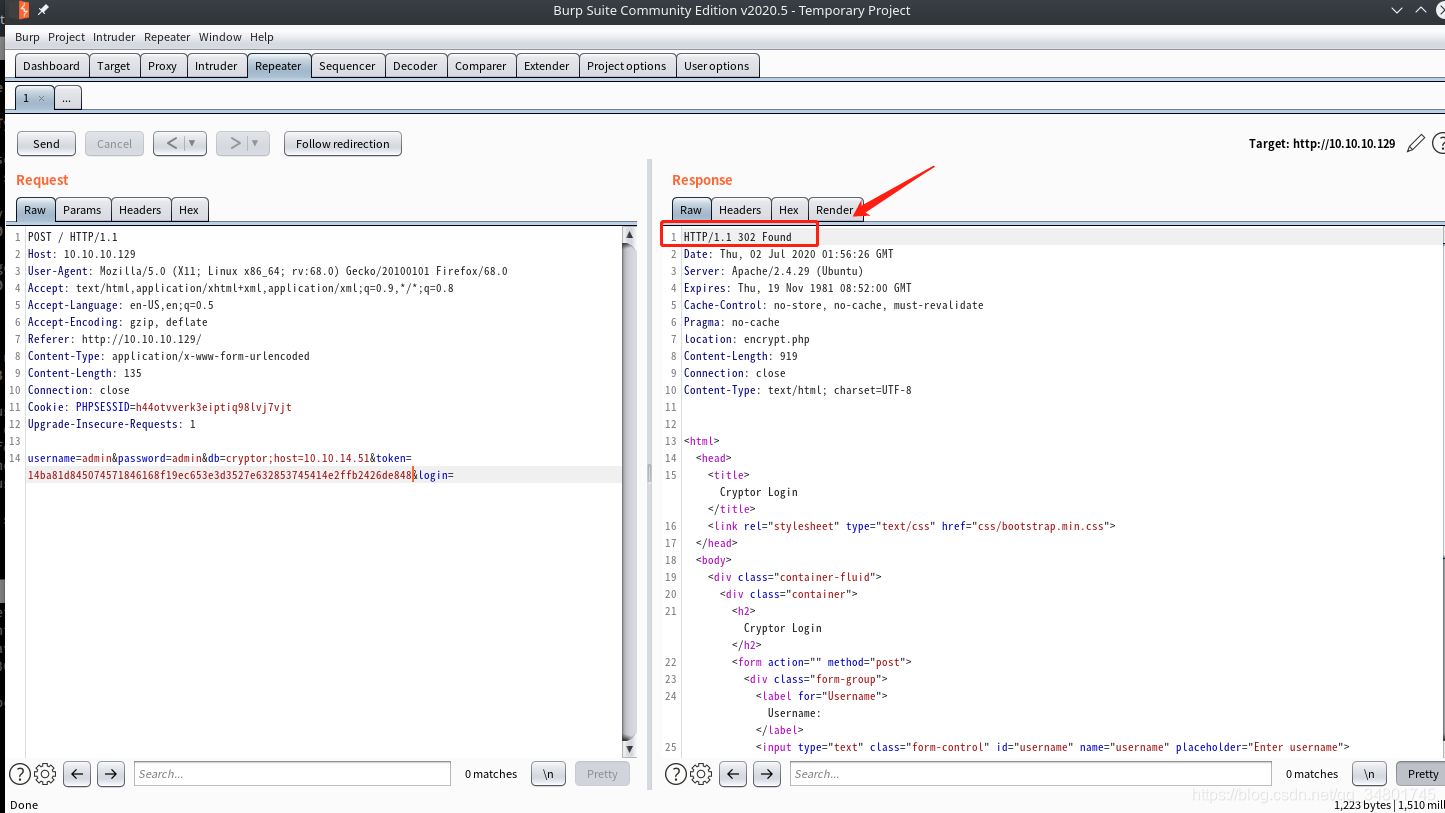The height and width of the screenshot is (813, 1445).
Task: Click scroll-down arrow of Request scrollbar
Action: point(629,749)
